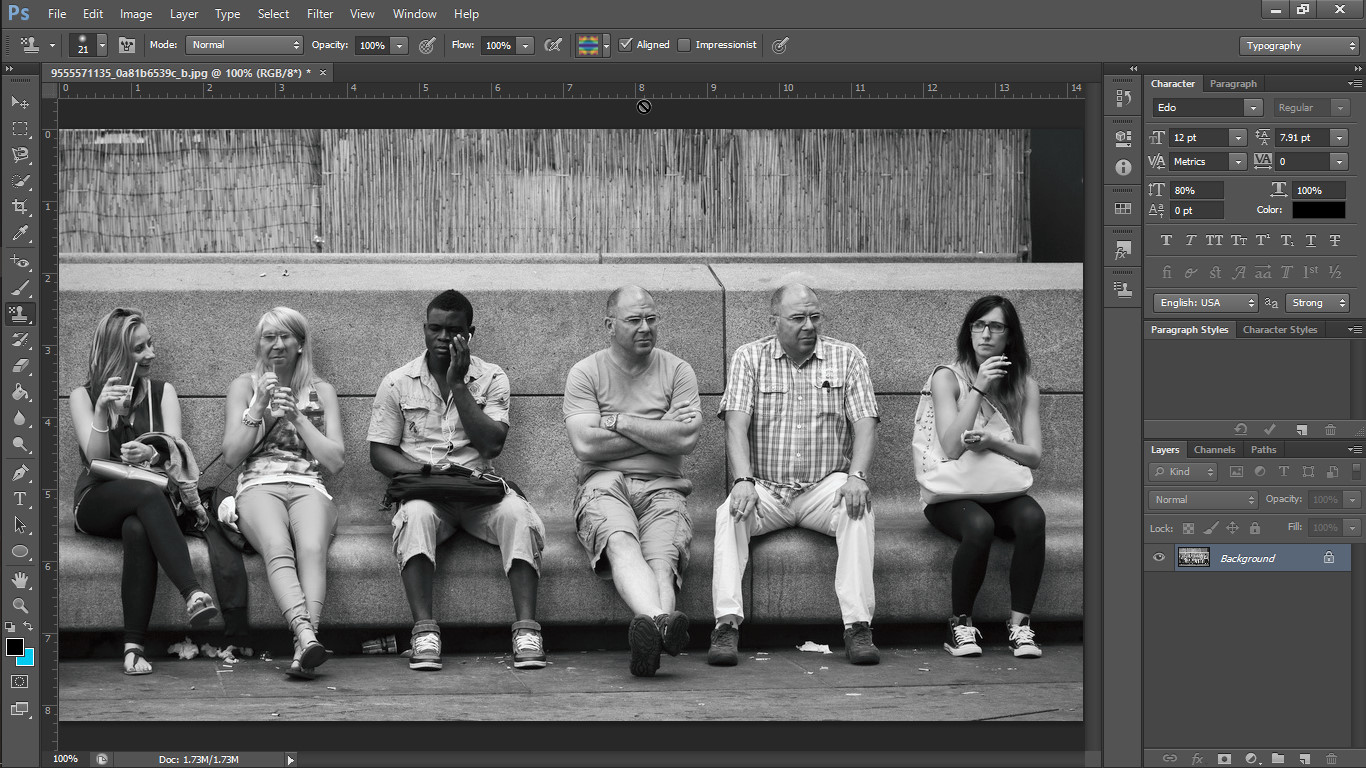Select the Move tool
This screenshot has width=1366, height=768.
click(x=20, y=103)
